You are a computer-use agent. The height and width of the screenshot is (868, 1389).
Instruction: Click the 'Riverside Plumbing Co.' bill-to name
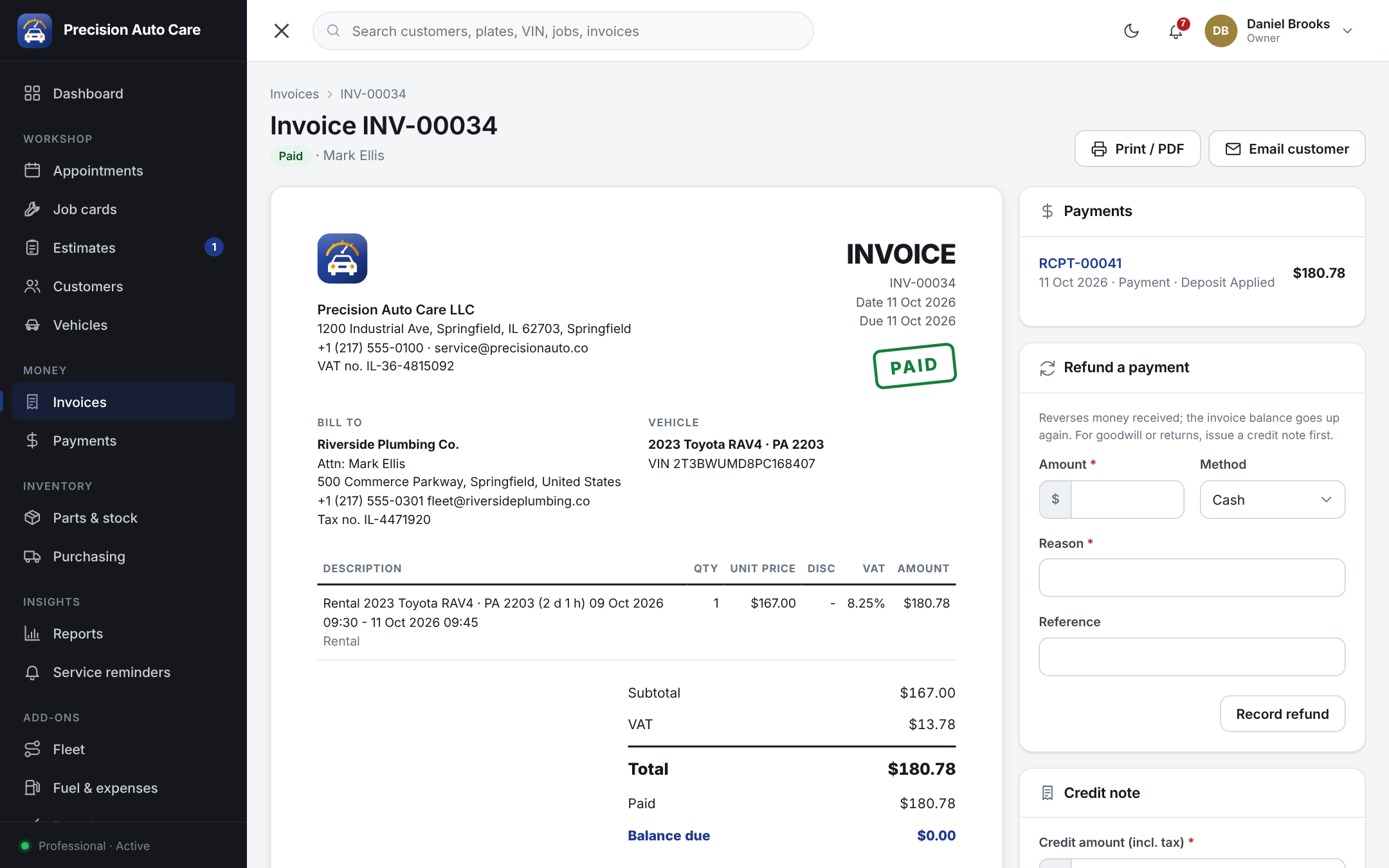click(x=388, y=444)
